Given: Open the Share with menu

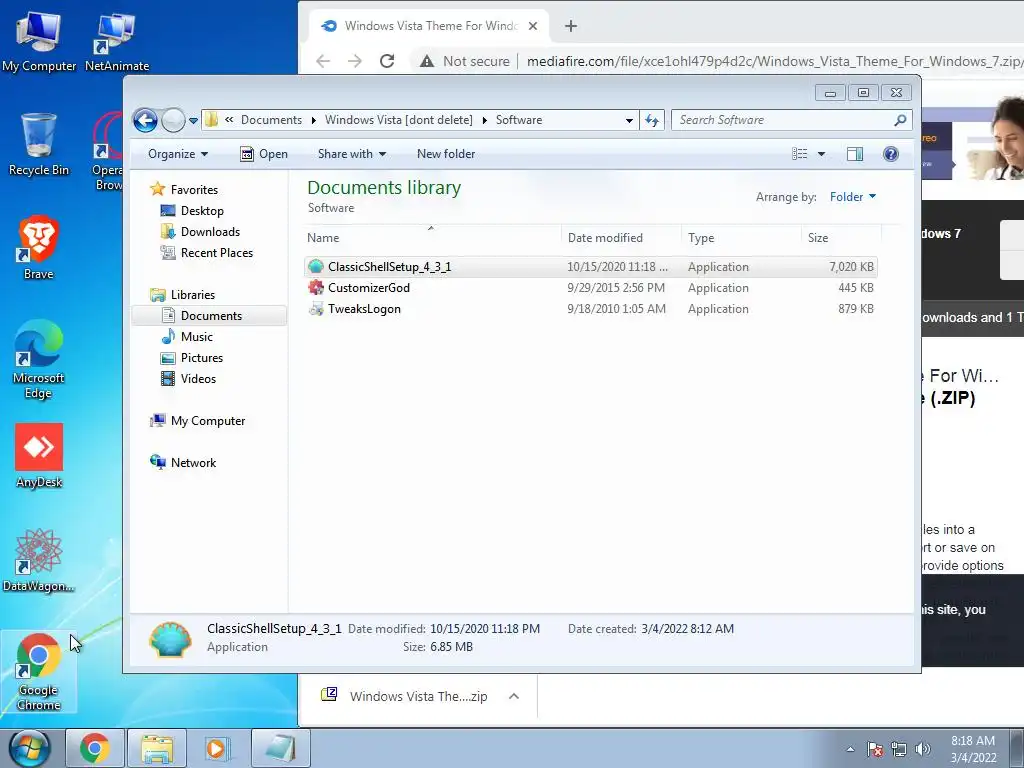Looking at the screenshot, I should click(351, 154).
